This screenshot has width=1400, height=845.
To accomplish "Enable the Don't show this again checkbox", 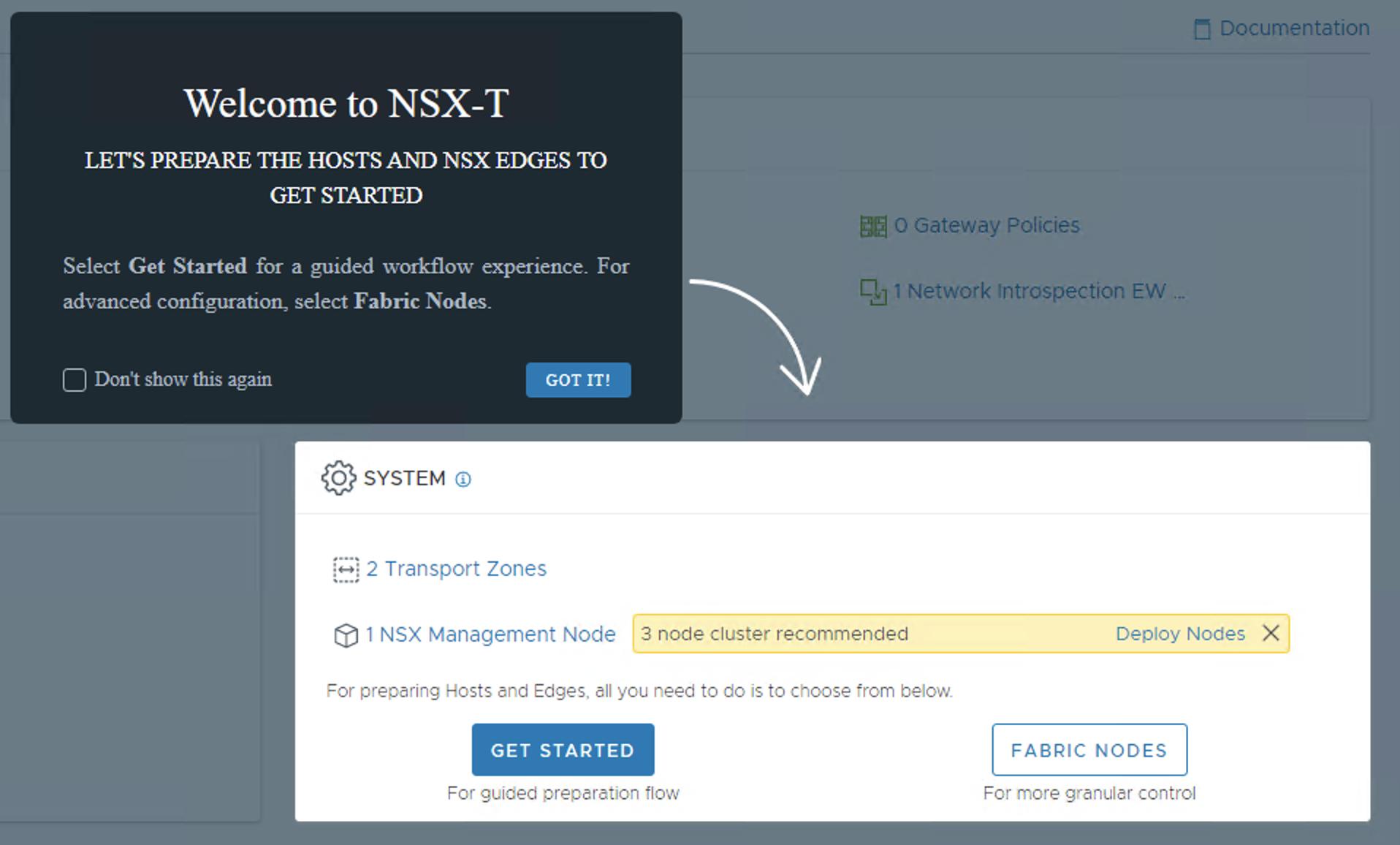I will pyautogui.click(x=75, y=380).
